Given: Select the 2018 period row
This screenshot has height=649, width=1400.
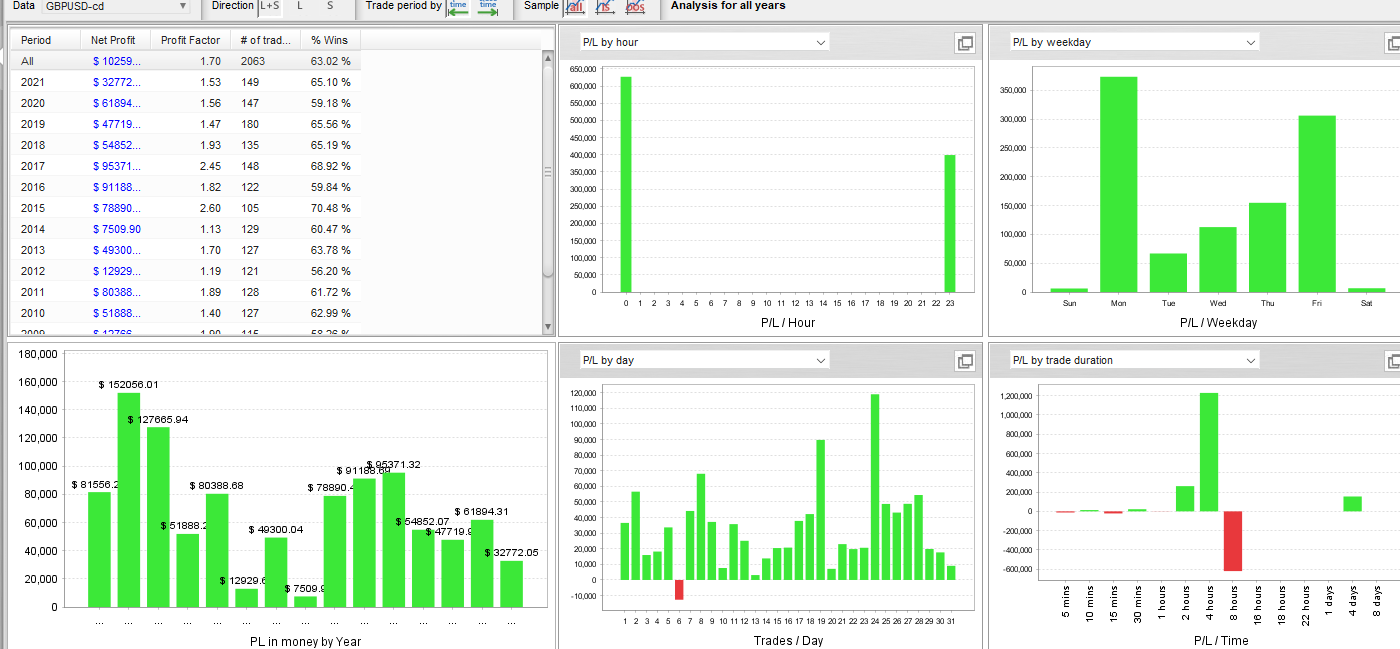Looking at the screenshot, I should [186, 145].
